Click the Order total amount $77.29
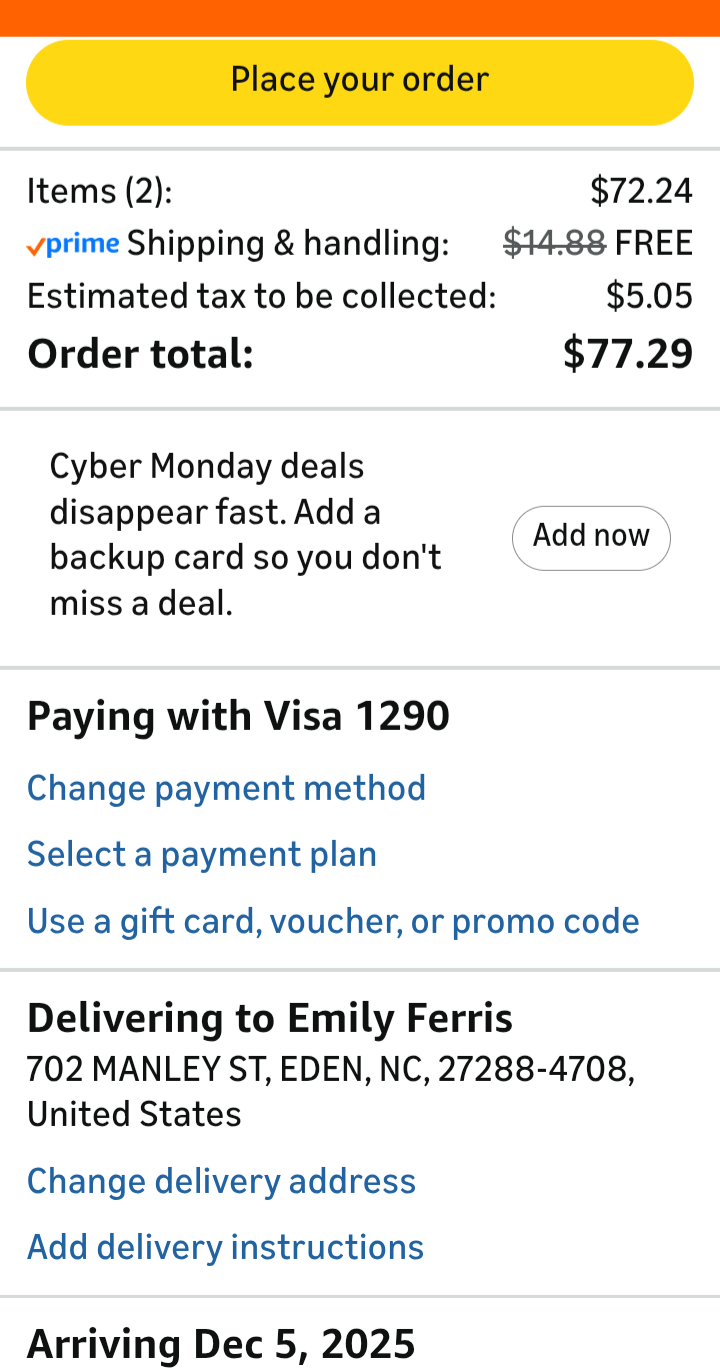The height and width of the screenshot is (1370, 720). (628, 353)
